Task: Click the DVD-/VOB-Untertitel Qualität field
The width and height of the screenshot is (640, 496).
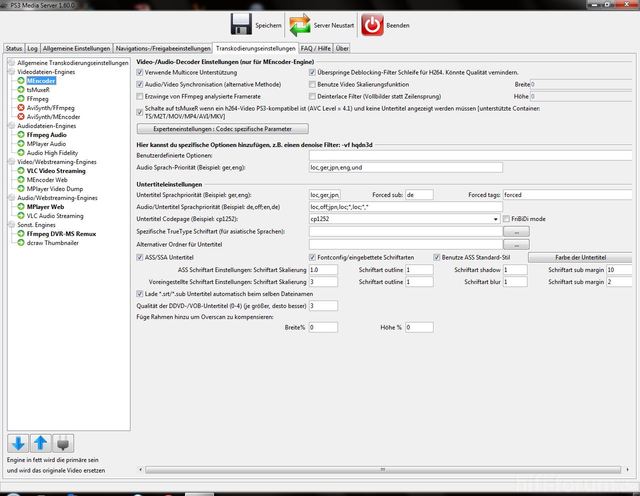Action: pyautogui.click(x=323, y=305)
